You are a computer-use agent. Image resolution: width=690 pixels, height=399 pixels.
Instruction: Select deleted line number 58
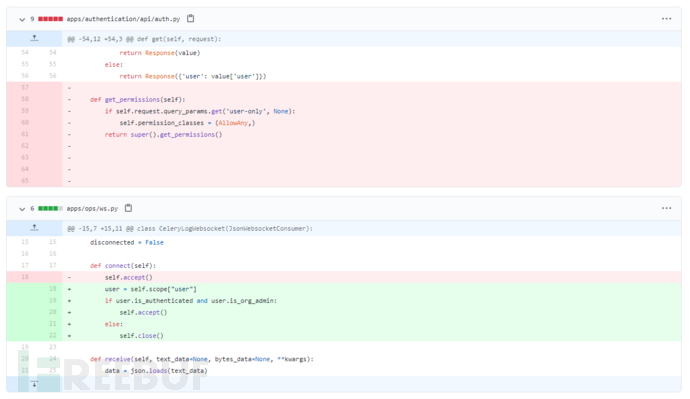(25, 99)
